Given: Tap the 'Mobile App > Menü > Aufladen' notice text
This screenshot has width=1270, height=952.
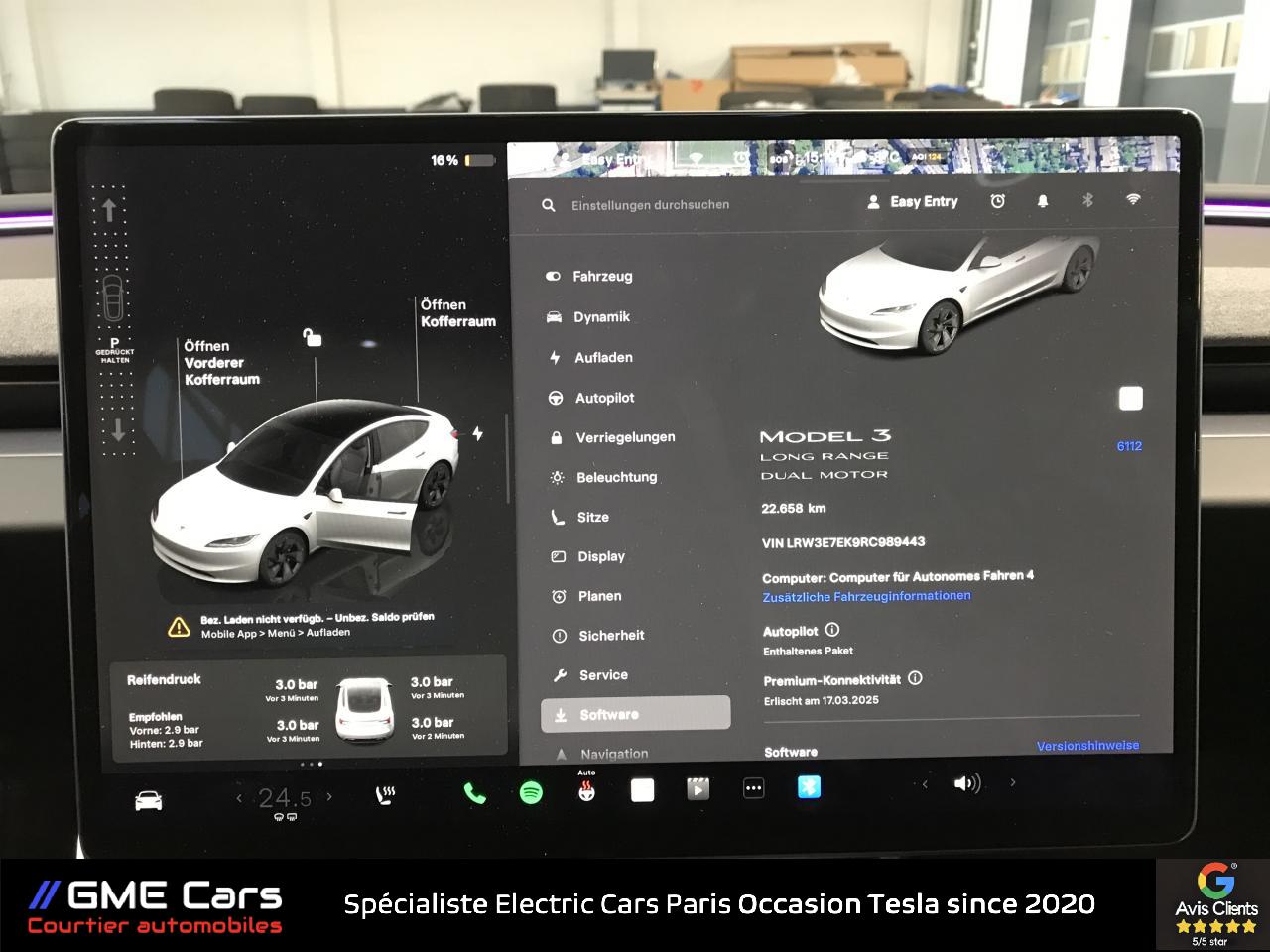Looking at the screenshot, I should pyautogui.click(x=276, y=633).
